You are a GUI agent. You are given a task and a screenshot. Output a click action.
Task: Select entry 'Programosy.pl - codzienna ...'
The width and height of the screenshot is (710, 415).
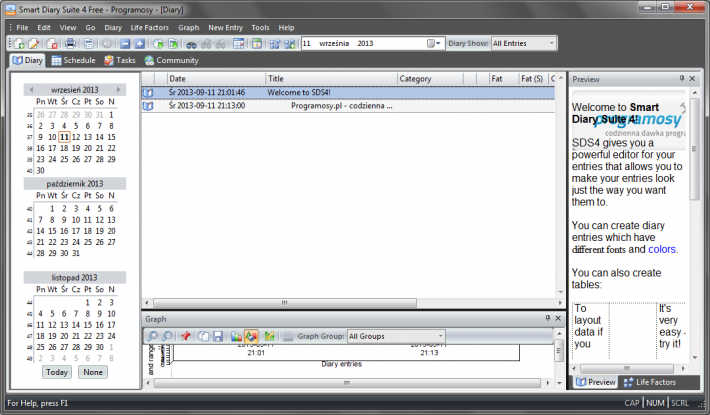tap(348, 106)
